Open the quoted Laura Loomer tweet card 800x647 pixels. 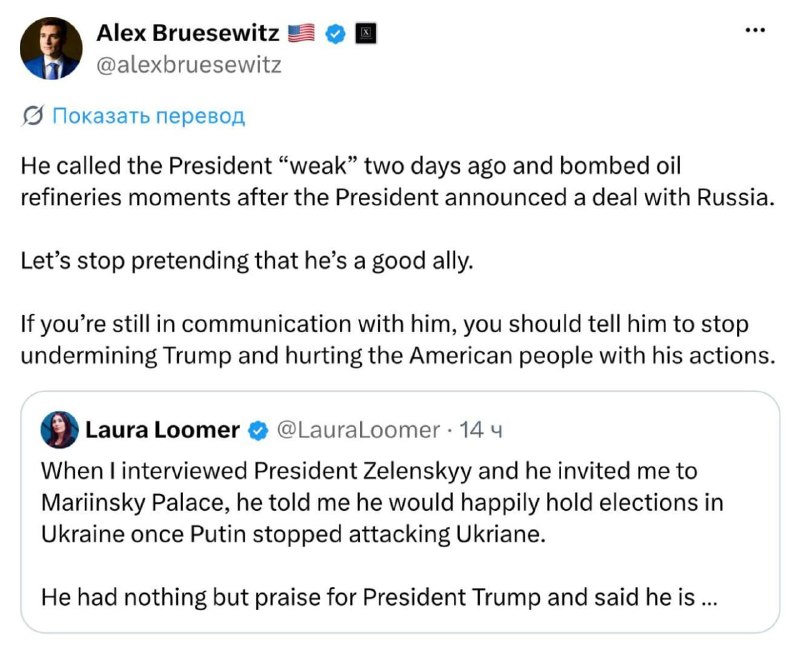(x=400, y=512)
